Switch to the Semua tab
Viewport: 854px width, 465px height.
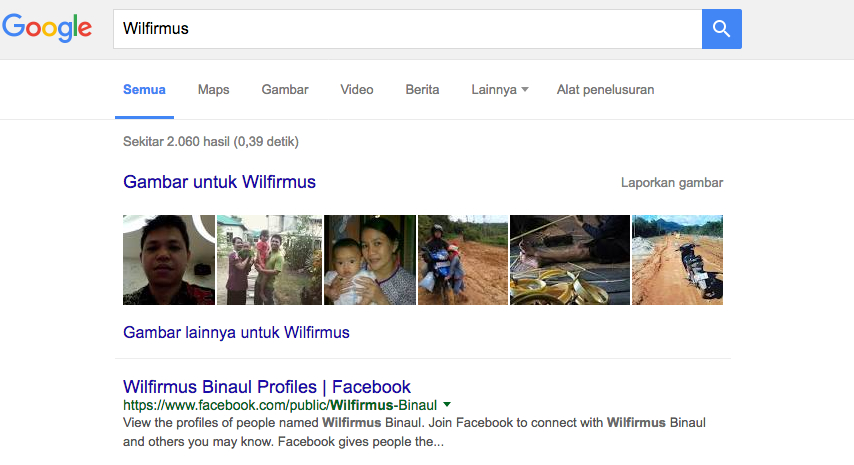pos(144,90)
